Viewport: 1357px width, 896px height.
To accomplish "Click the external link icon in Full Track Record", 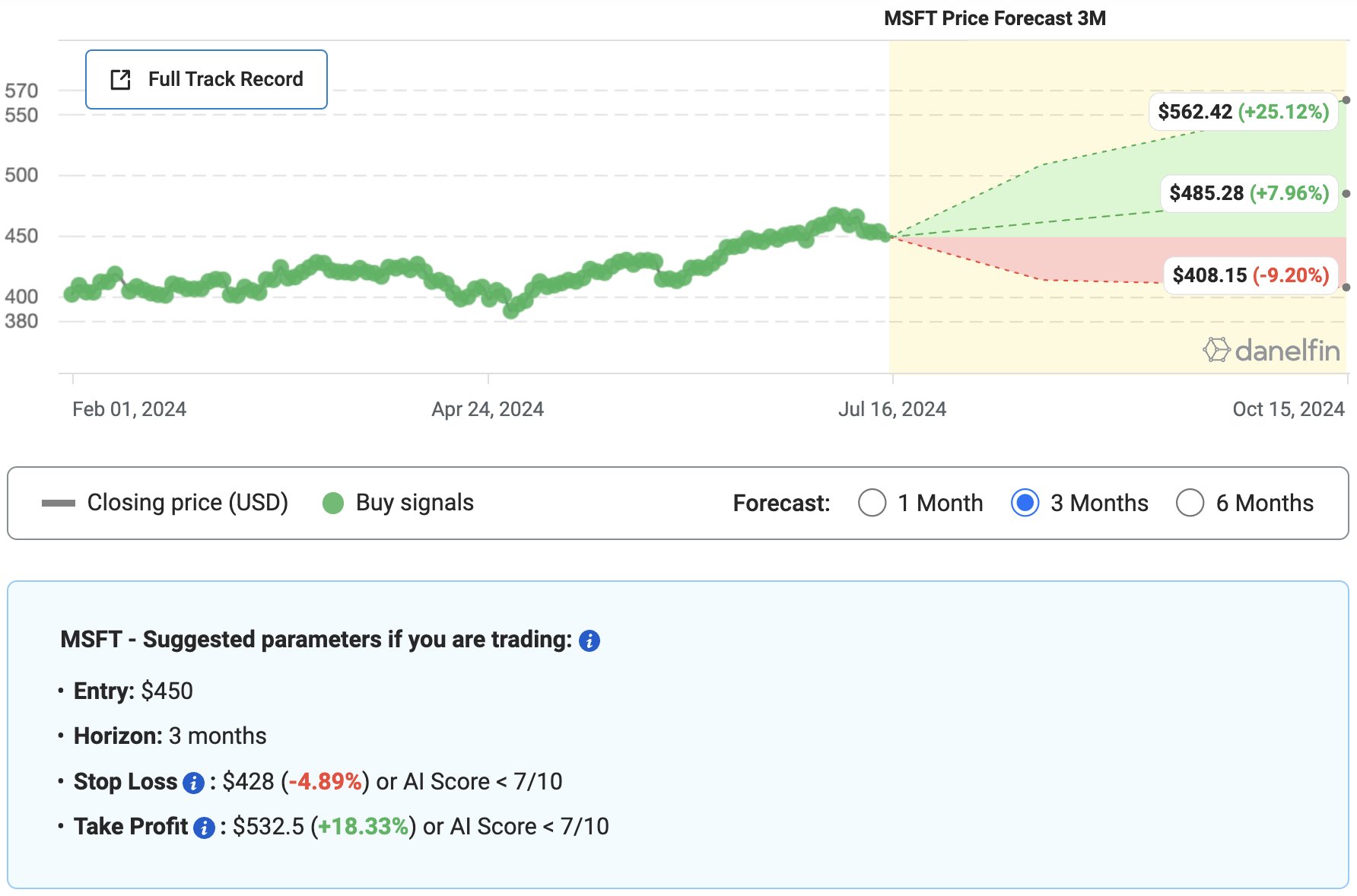I will (x=121, y=80).
